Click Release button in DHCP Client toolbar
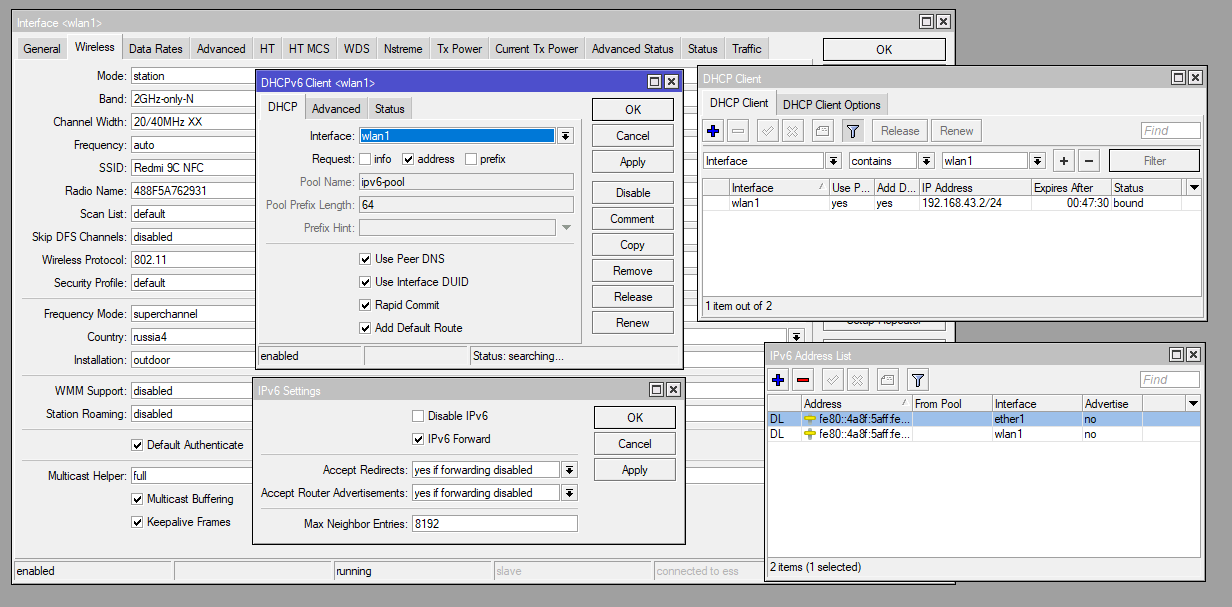 pos(900,131)
